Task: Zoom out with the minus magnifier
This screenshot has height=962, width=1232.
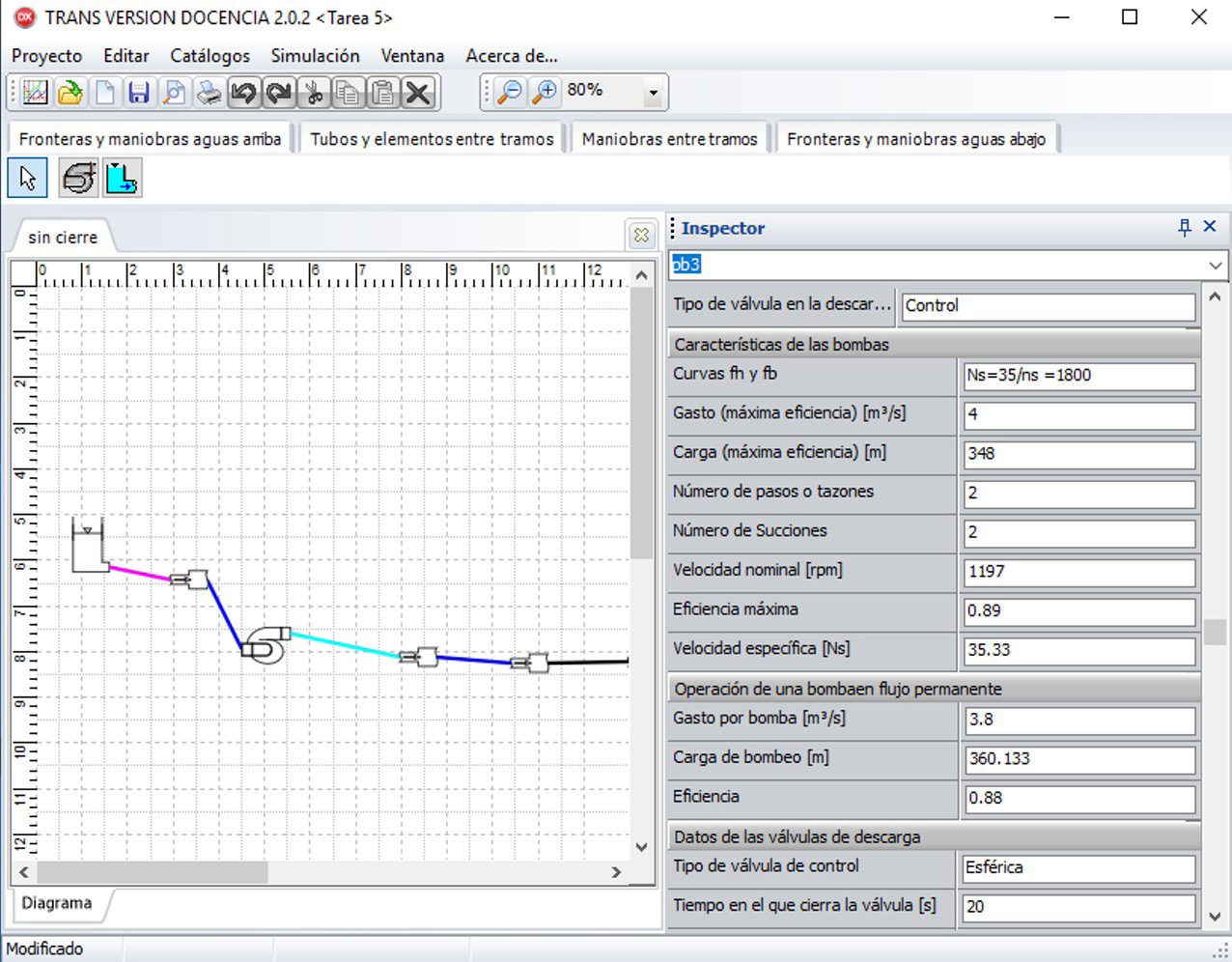Action: pyautogui.click(x=509, y=92)
